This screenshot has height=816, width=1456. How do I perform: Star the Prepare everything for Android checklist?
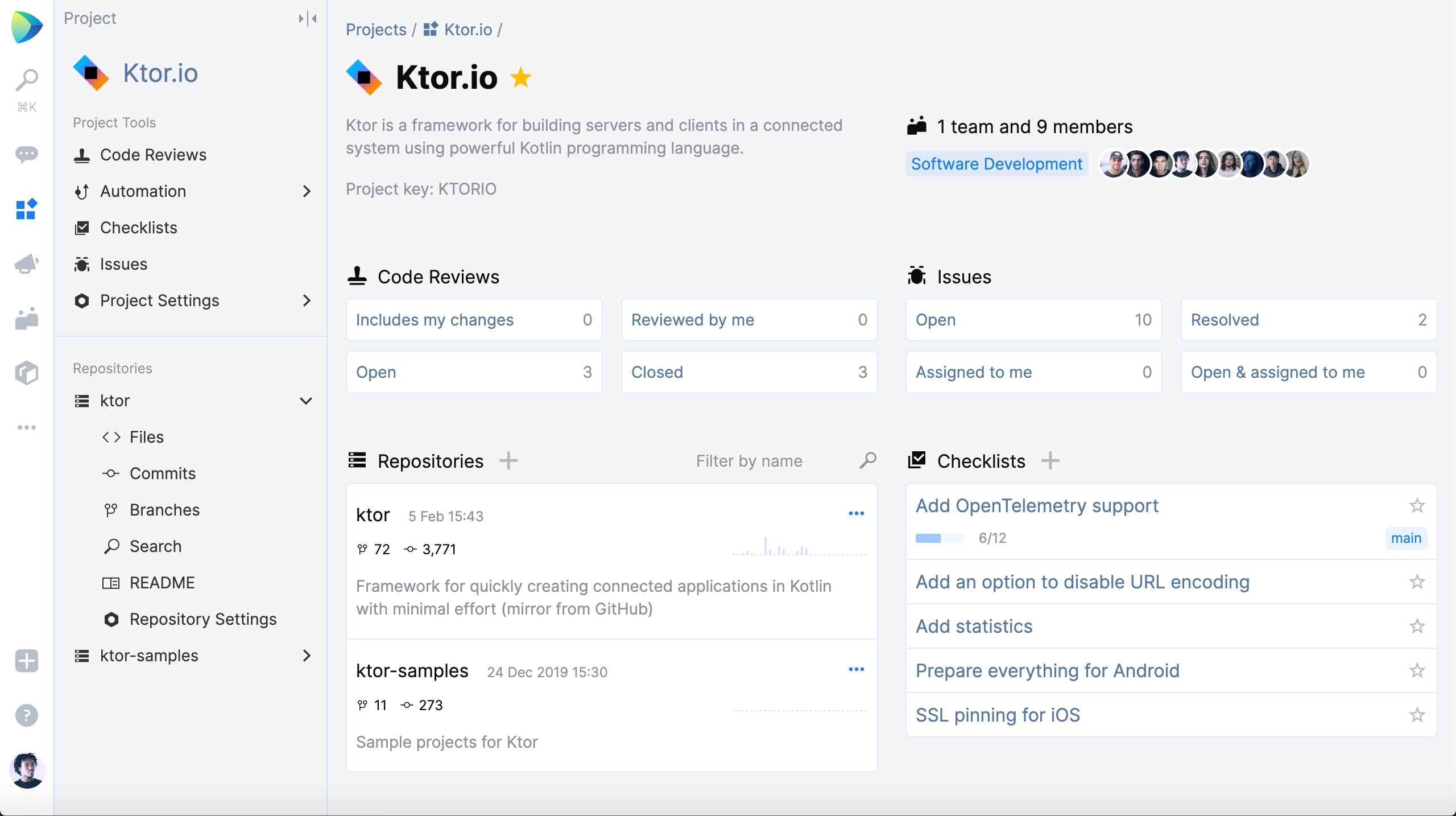(x=1417, y=670)
